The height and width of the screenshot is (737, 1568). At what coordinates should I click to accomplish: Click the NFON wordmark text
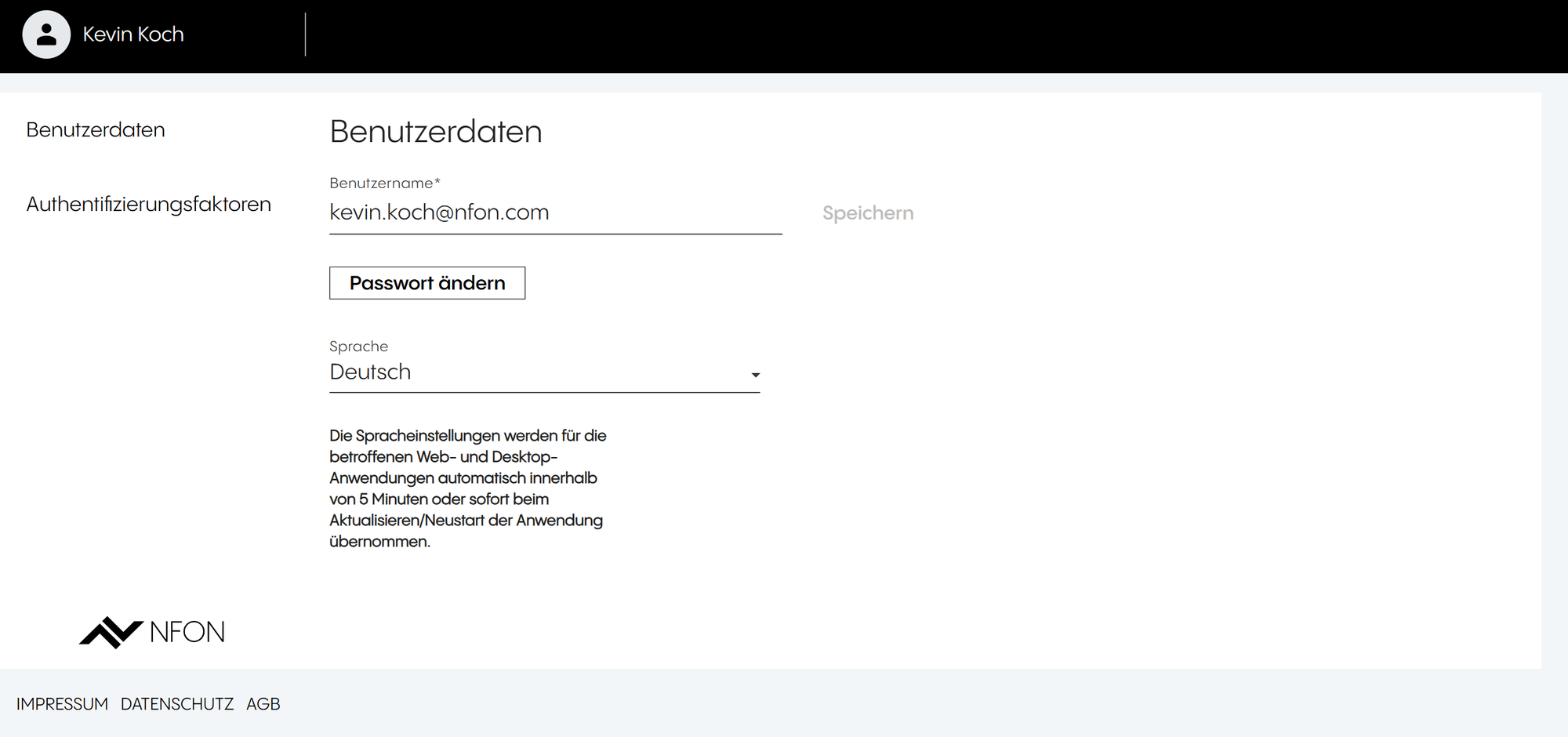pos(187,632)
